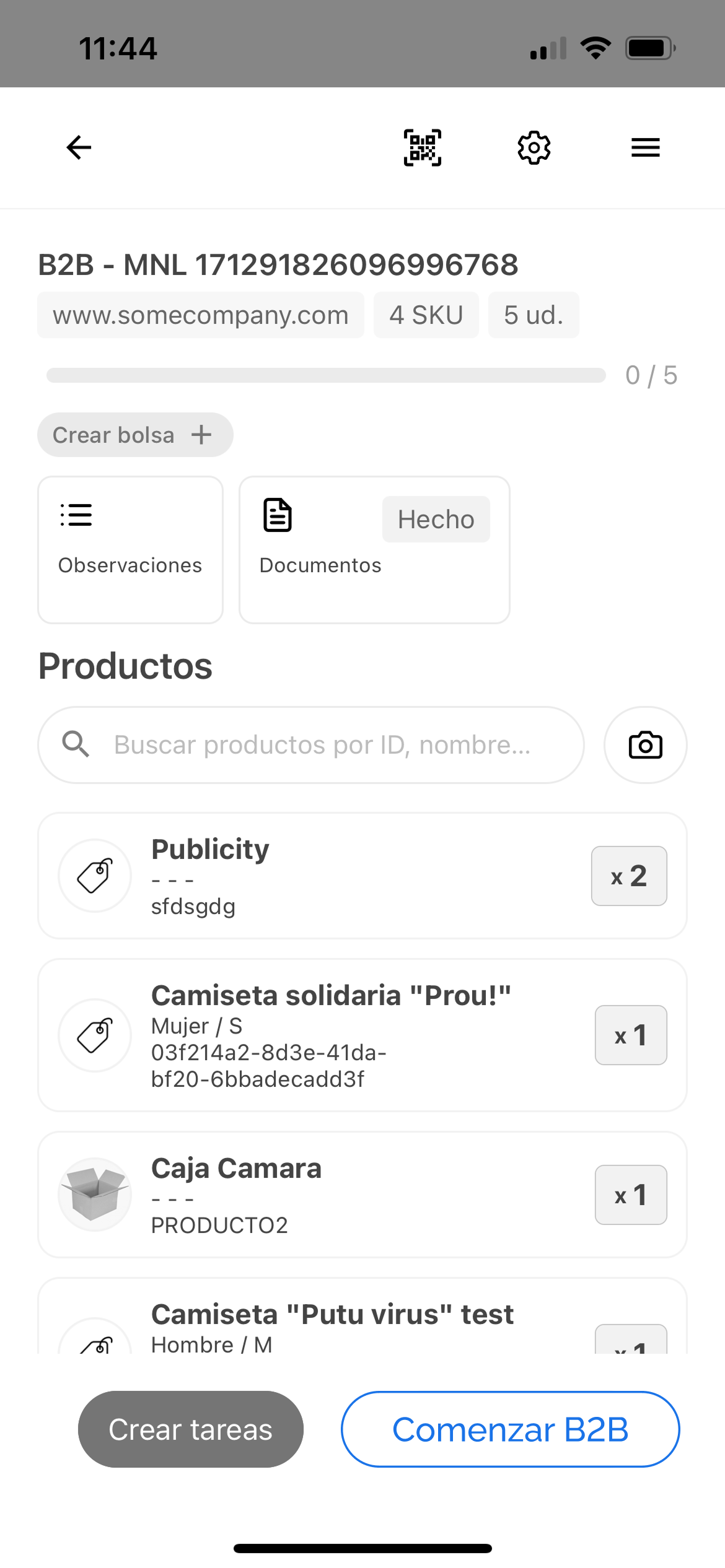Tap the documents file icon

coord(278,515)
